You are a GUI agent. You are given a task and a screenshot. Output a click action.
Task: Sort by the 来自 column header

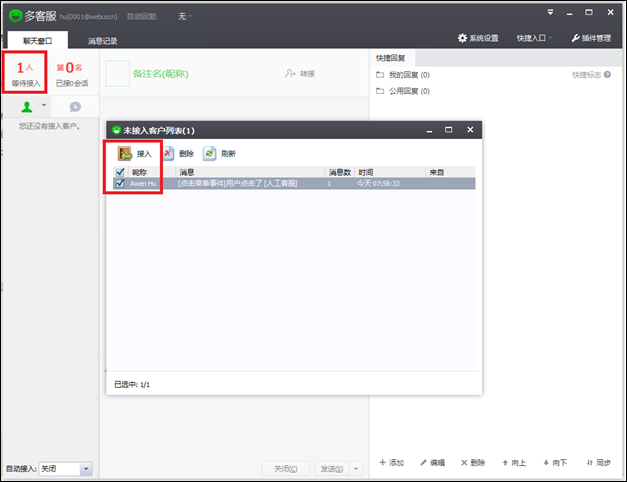click(450, 172)
